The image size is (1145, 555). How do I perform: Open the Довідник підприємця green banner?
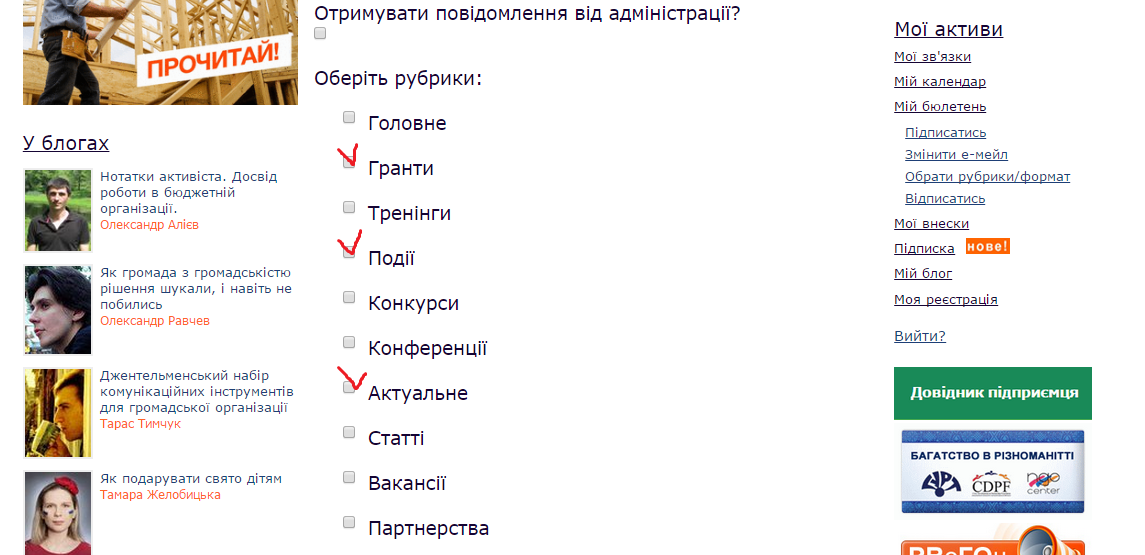992,393
